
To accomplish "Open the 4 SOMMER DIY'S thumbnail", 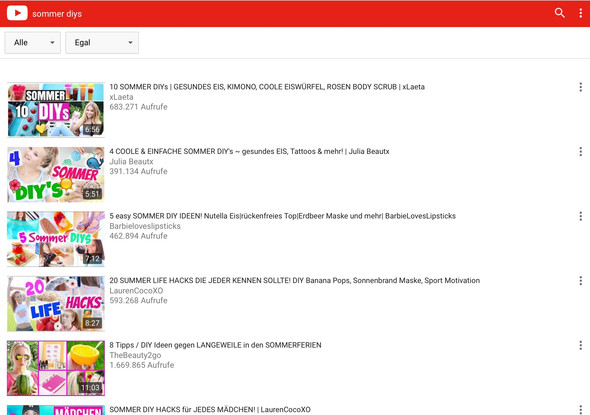I will 56,175.
